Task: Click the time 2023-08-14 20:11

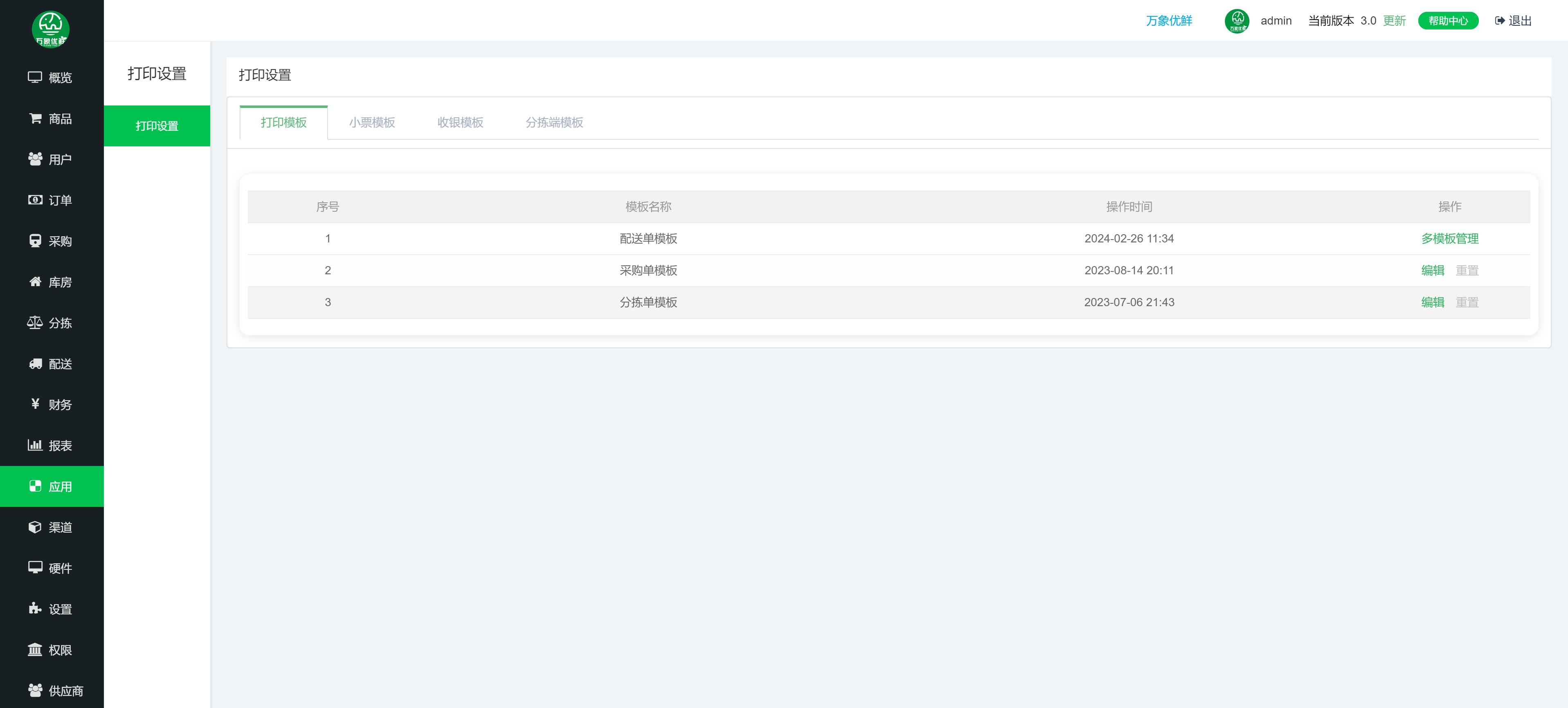Action: (x=1128, y=270)
